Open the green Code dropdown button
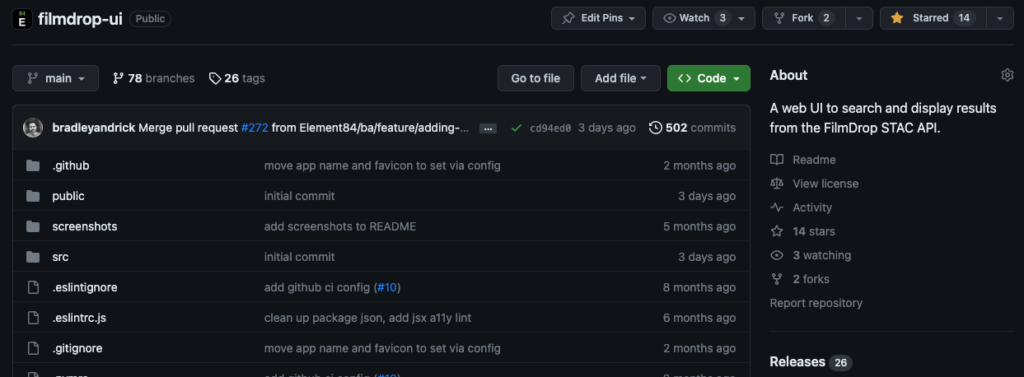Image resolution: width=1024 pixels, height=377 pixels. [x=709, y=78]
